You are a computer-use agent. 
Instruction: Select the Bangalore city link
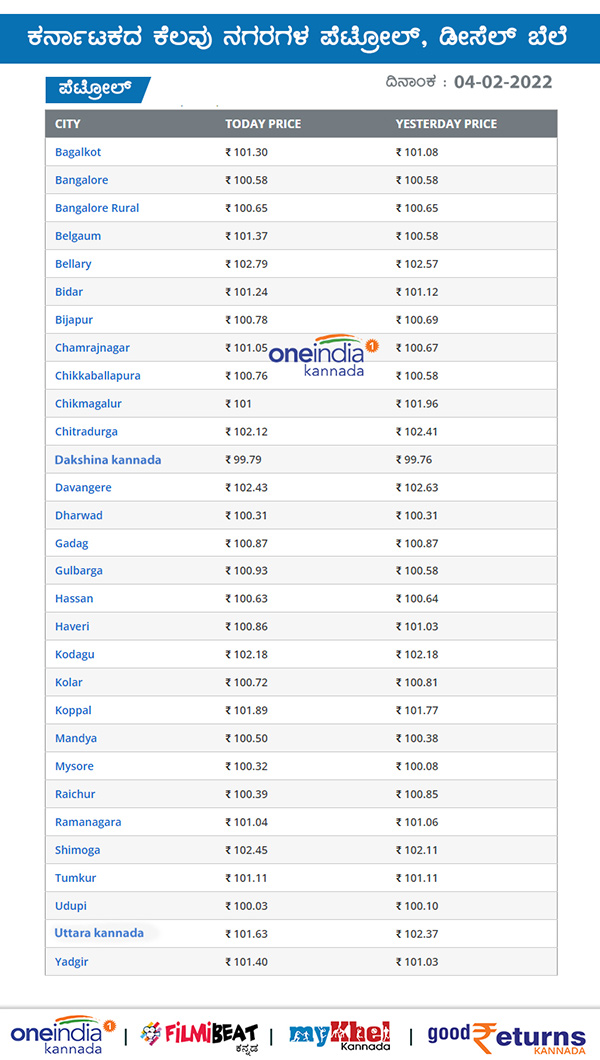coord(80,180)
